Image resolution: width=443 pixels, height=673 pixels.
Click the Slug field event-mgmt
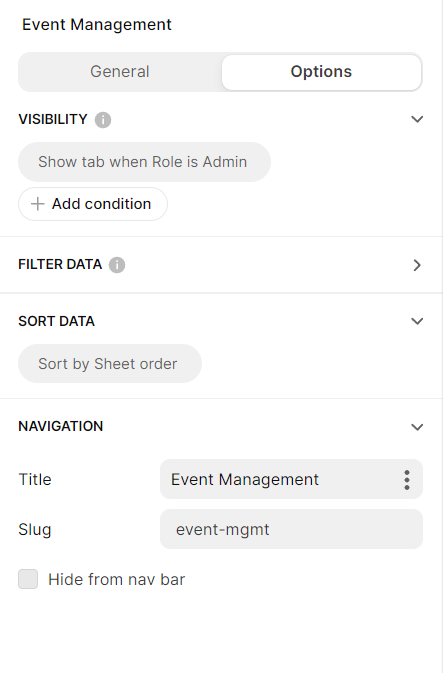click(291, 529)
